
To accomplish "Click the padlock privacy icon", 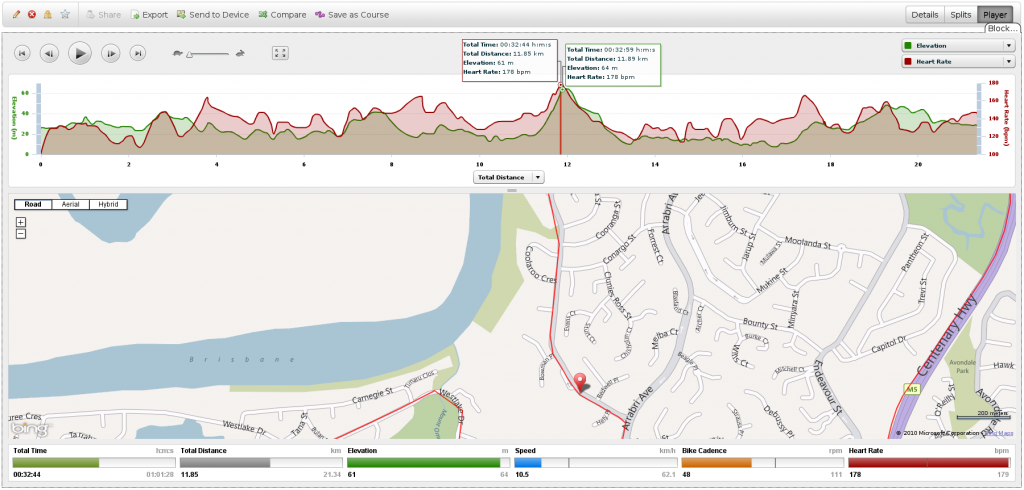I will click(x=48, y=14).
